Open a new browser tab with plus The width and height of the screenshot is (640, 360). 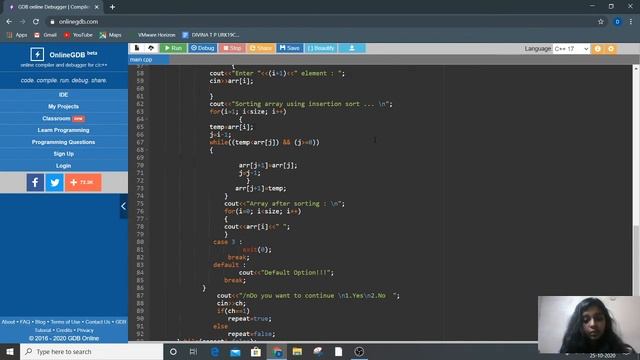pyautogui.click(x=112, y=7)
